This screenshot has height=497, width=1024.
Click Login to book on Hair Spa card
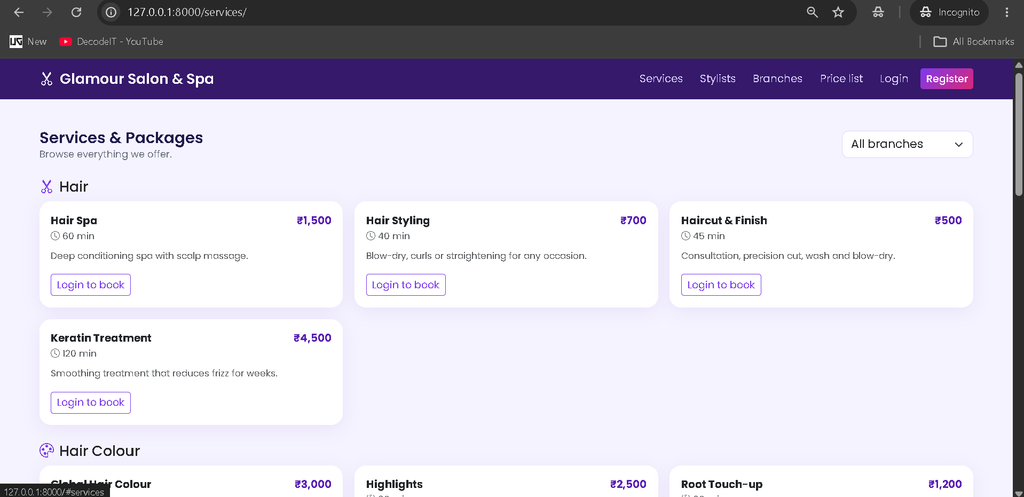coord(91,285)
